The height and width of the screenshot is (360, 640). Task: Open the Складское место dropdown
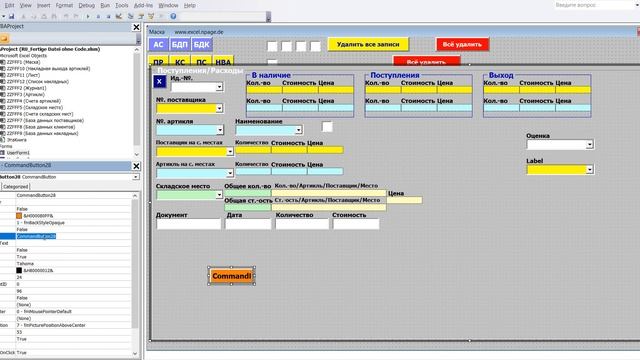pyautogui.click(x=219, y=195)
